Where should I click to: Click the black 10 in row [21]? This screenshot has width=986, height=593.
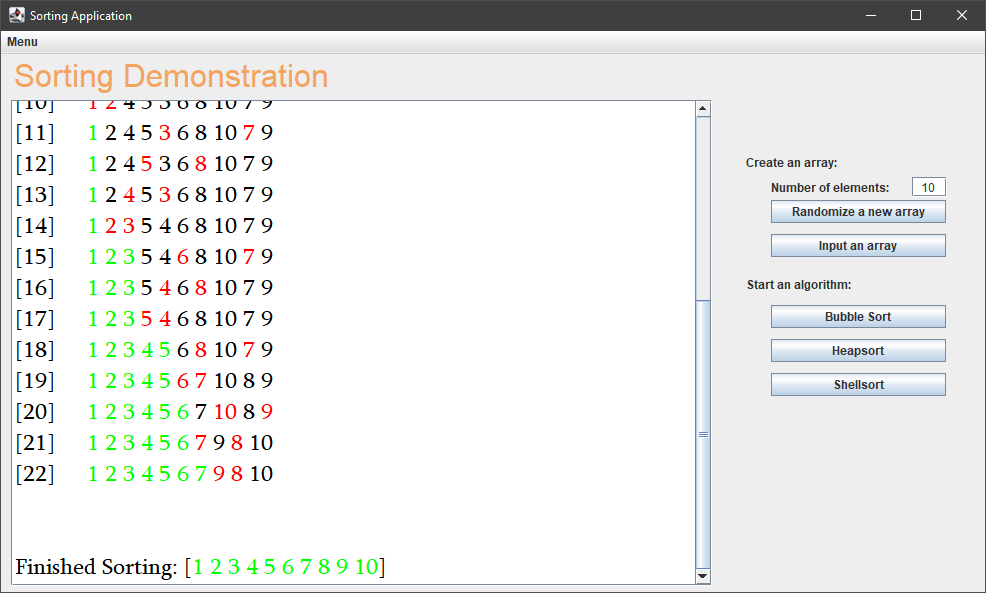(261, 443)
